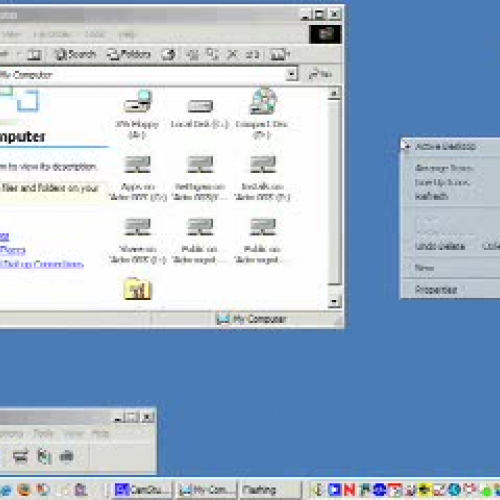
Task: Click the Copy To toolbar icon
Action: 212,54
